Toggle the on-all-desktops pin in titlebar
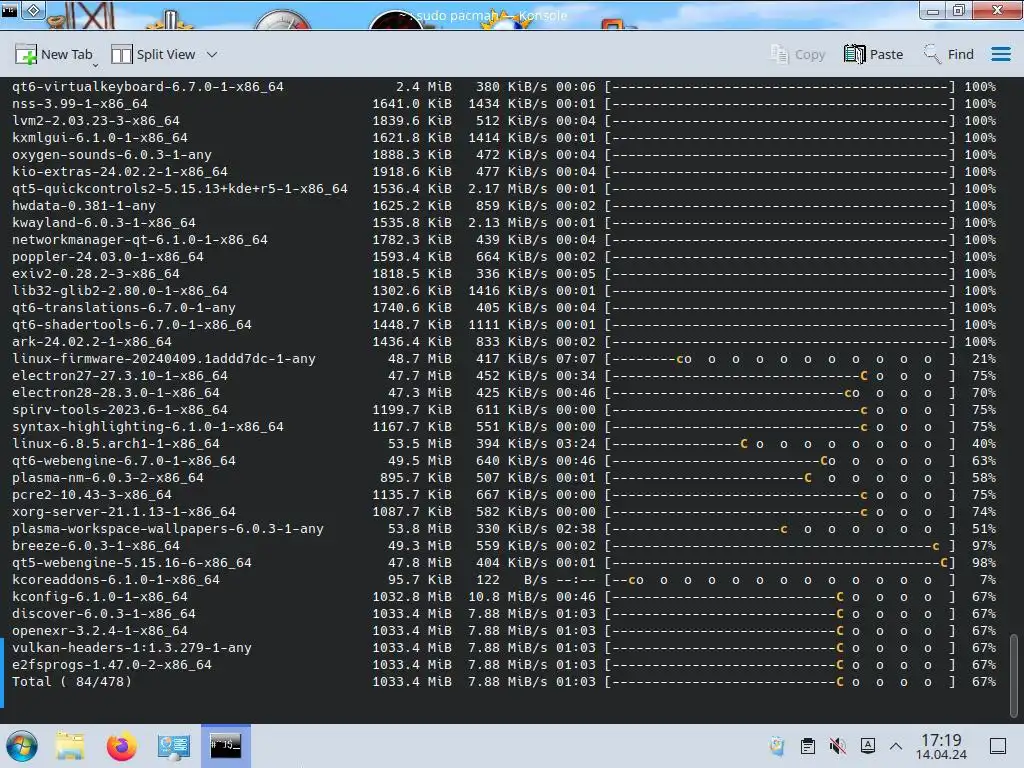The width and height of the screenshot is (1024, 768). click(x=33, y=10)
